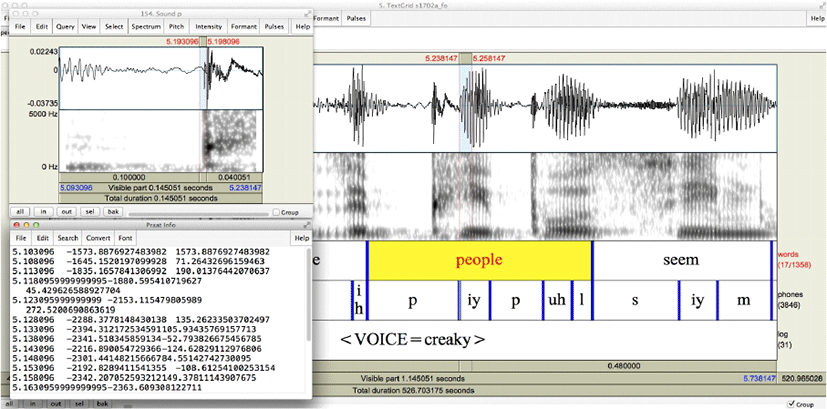827x409 pixels.
Task: Play the 0.040051 segment bar in Sound window
Action: [235, 178]
